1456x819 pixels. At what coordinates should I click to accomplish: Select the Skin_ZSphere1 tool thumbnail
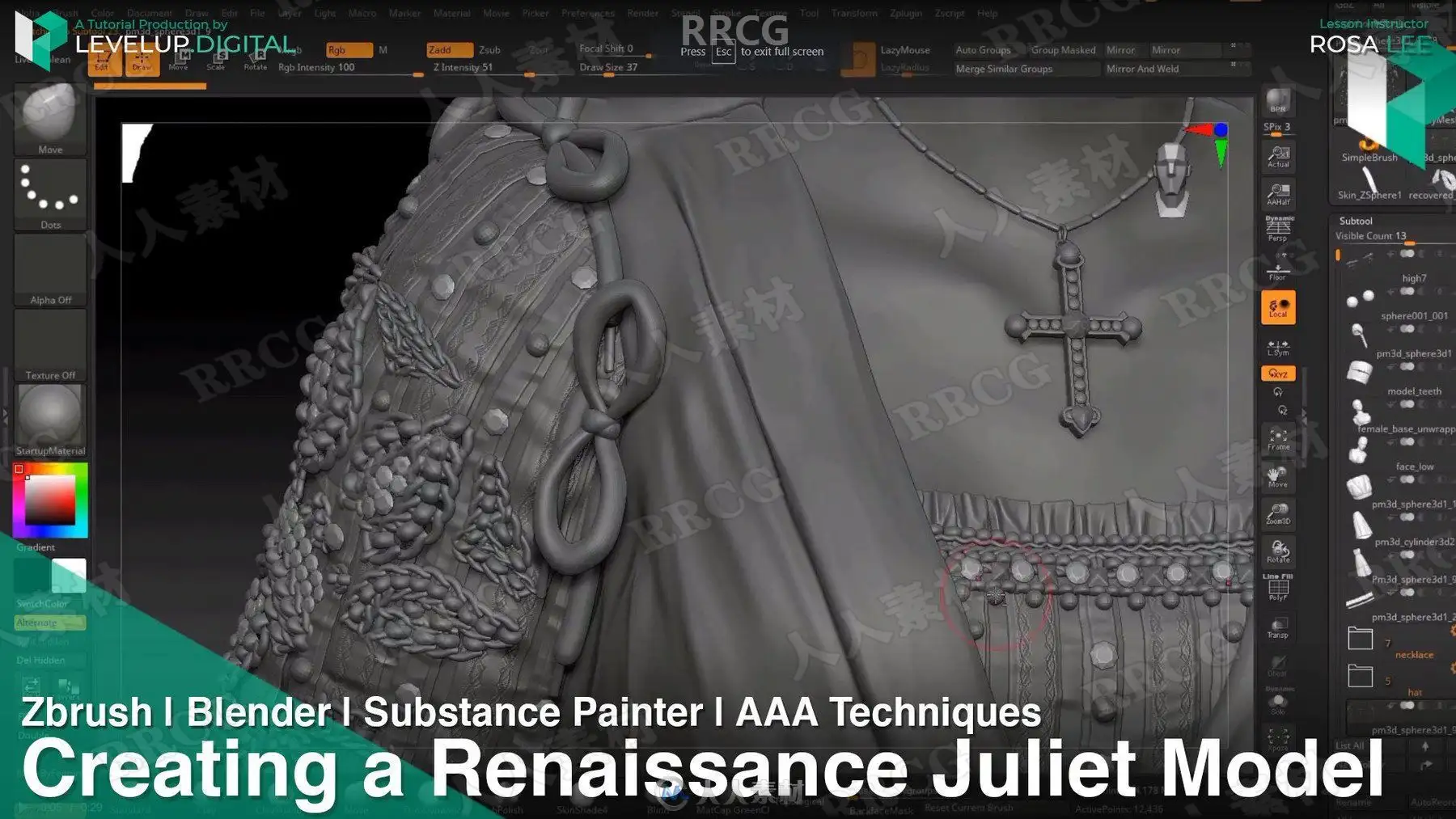point(1369,184)
